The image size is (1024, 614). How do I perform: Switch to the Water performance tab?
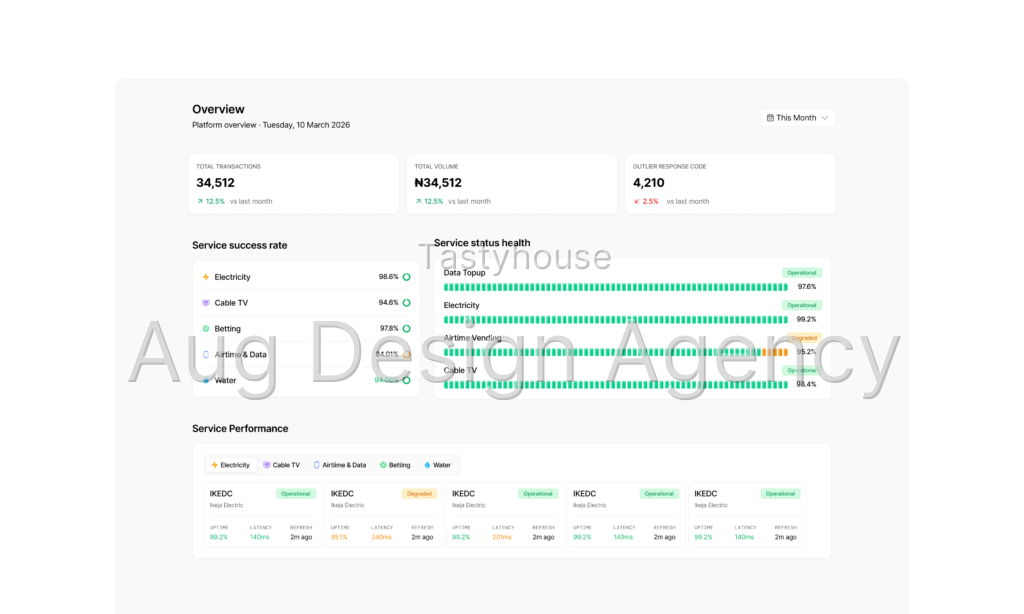click(x=438, y=465)
